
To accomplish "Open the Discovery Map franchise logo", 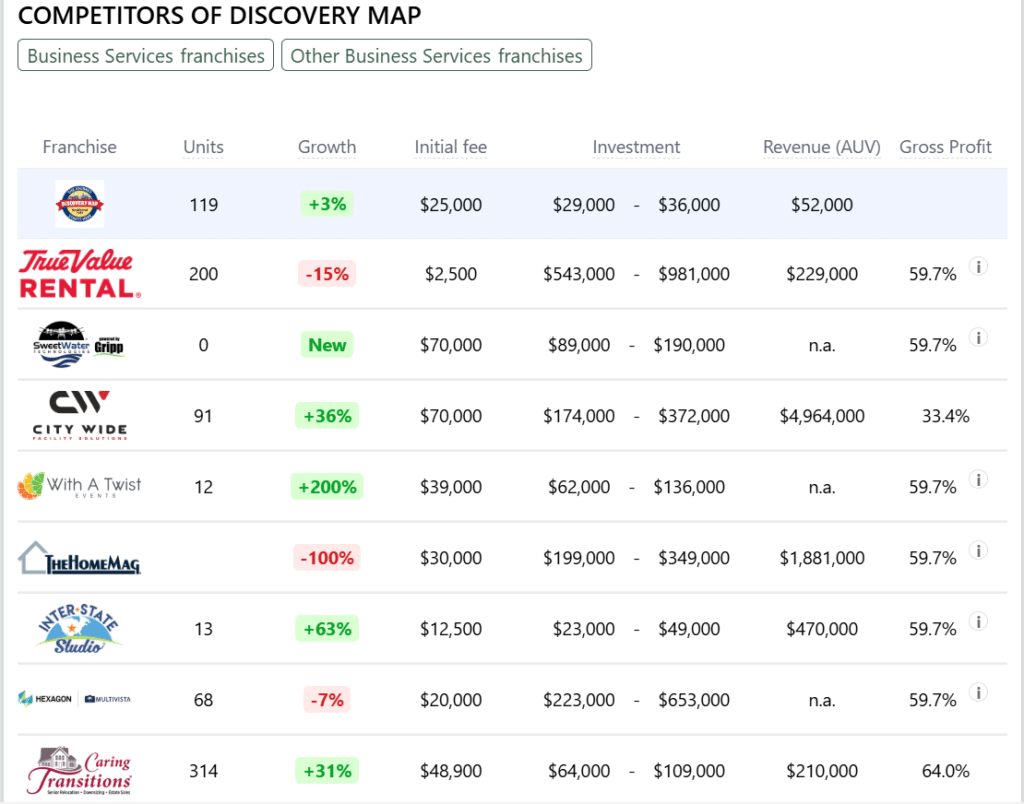I will 80,204.
